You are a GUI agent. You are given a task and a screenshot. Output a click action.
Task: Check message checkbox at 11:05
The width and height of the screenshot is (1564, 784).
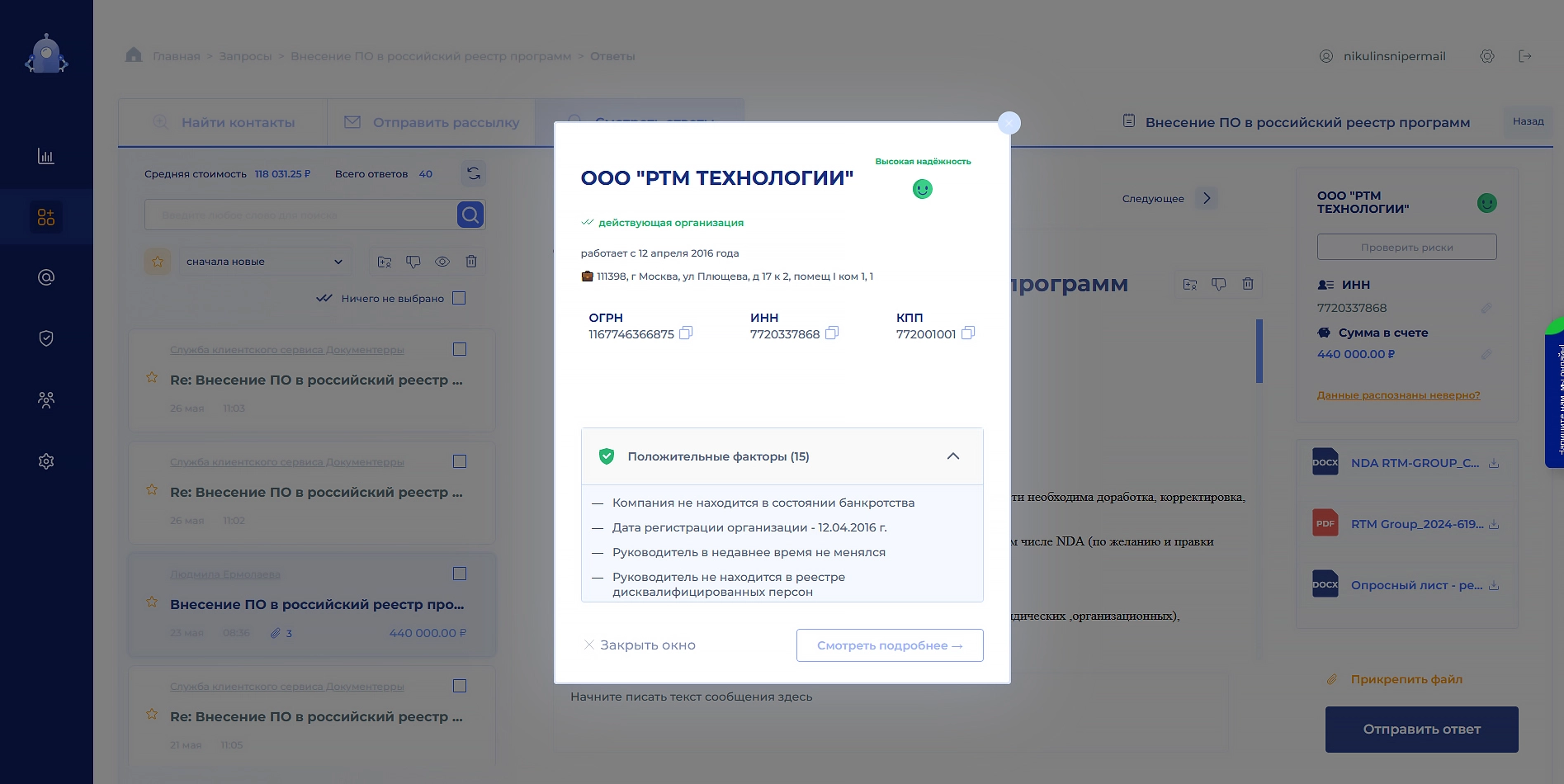(460, 686)
